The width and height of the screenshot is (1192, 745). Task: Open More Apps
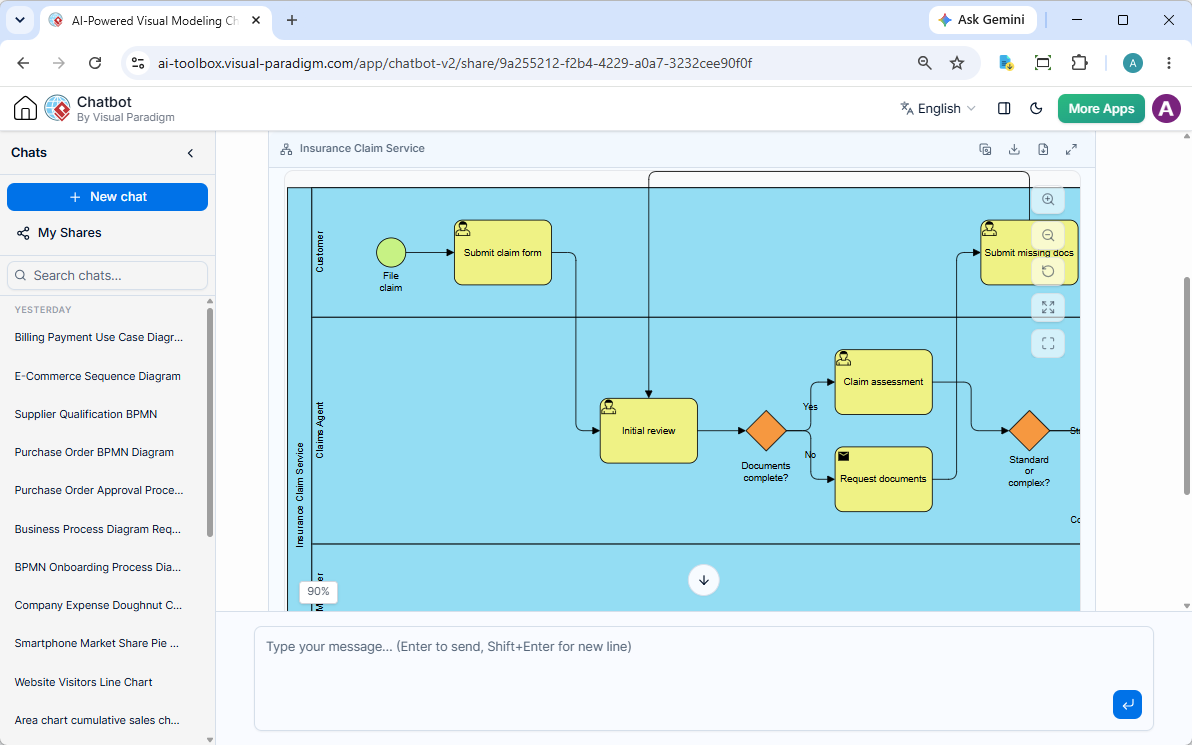coord(1101,109)
